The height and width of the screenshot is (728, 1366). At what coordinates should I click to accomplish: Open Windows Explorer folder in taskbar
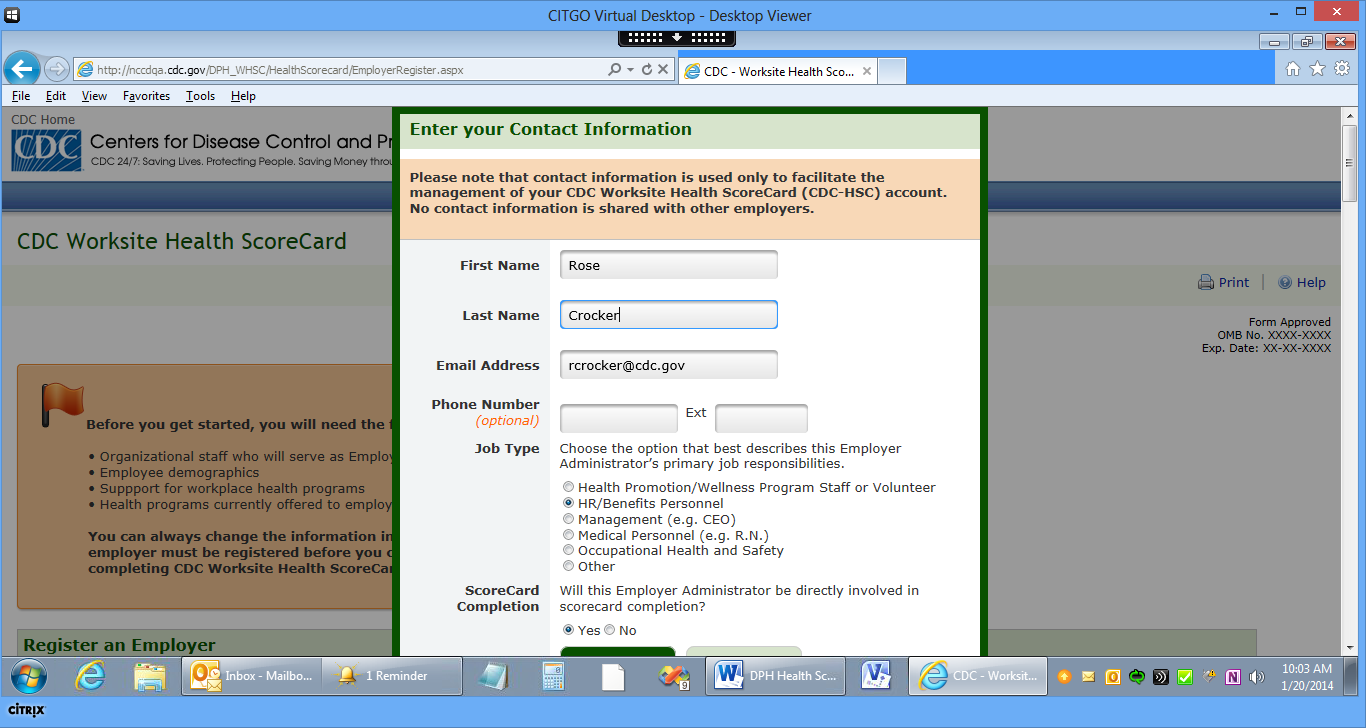click(x=149, y=676)
